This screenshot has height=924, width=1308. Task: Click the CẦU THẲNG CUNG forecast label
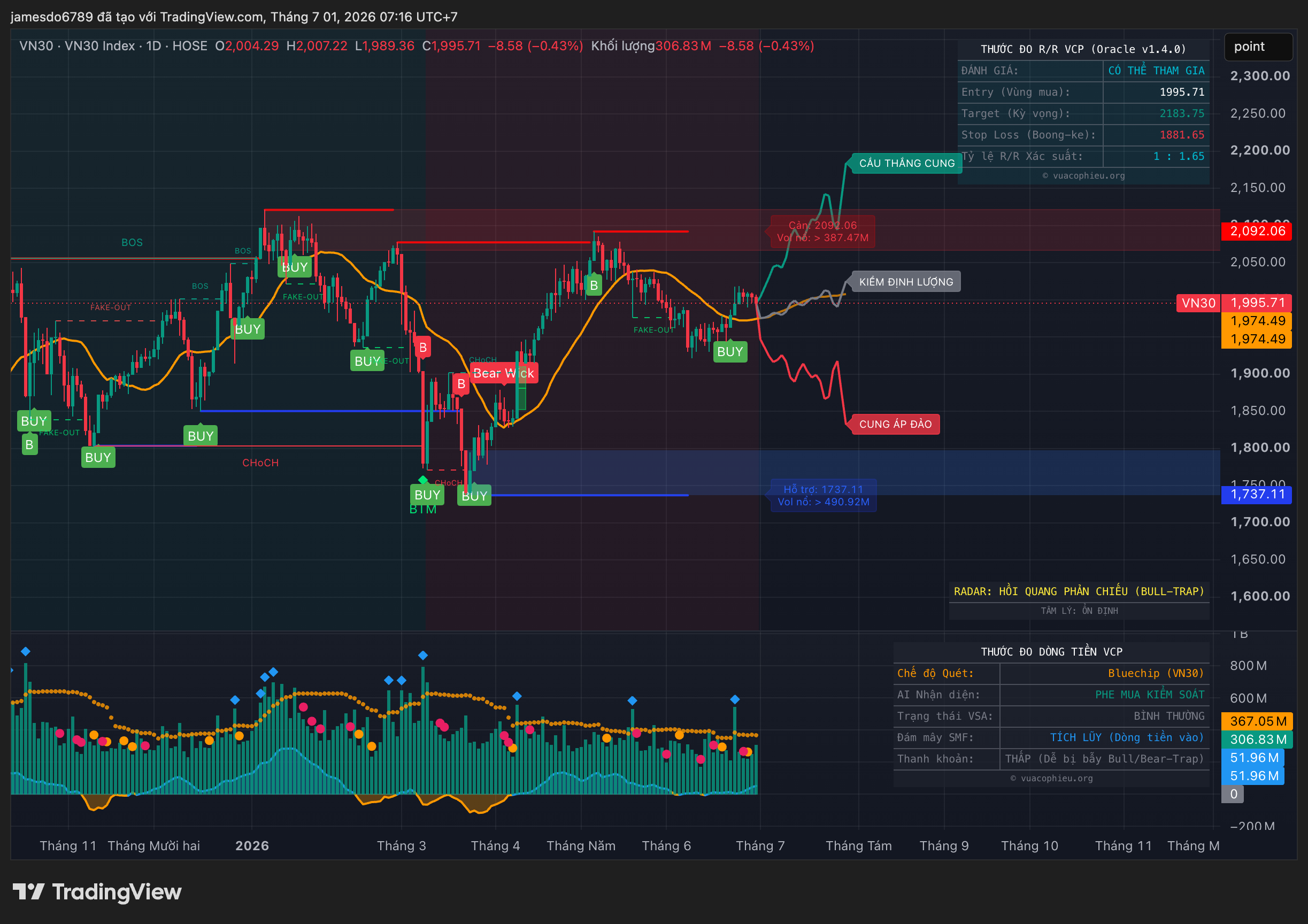tap(906, 163)
